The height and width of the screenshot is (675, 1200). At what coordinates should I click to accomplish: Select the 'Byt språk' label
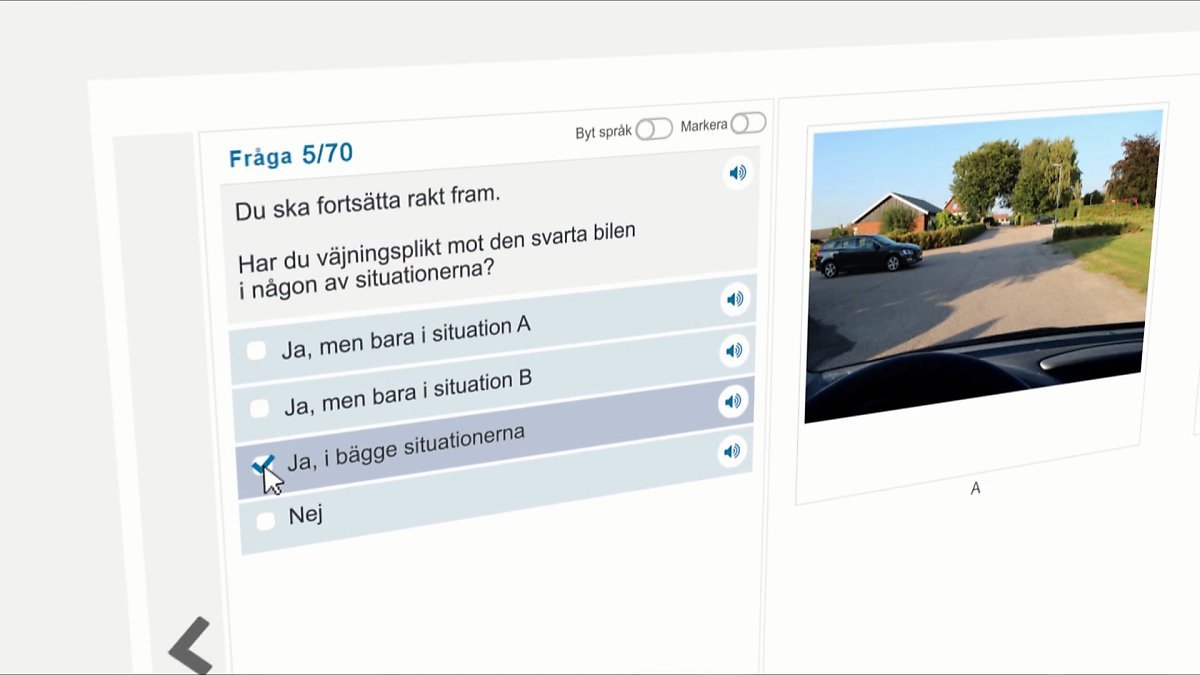click(604, 132)
